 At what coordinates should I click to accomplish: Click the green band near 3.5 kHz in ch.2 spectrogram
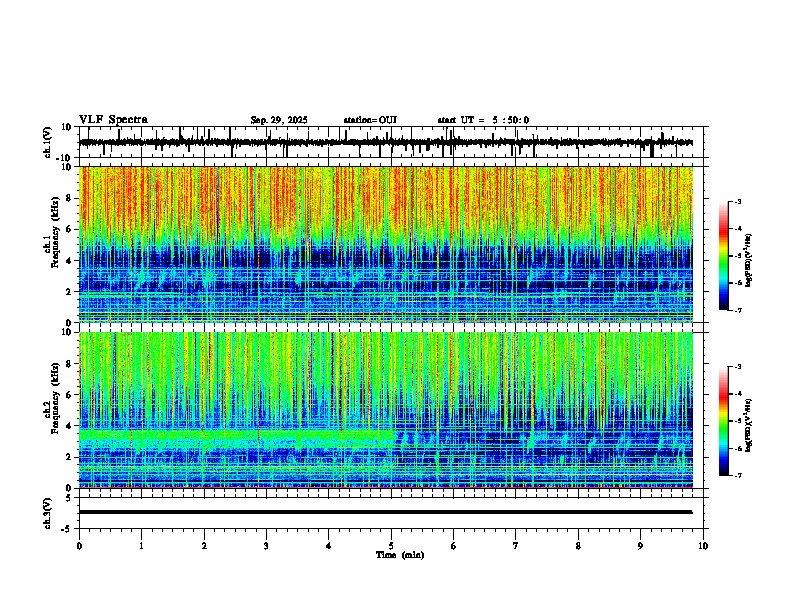click(x=235, y=435)
